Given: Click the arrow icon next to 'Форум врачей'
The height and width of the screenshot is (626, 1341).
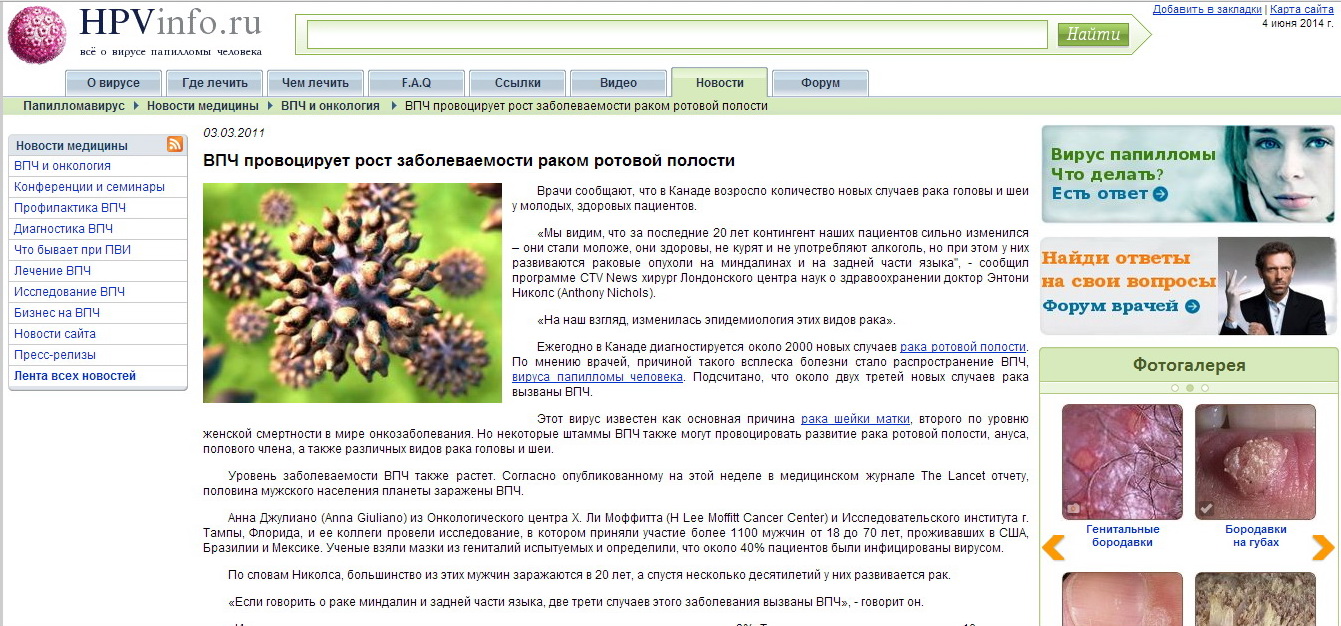Looking at the screenshot, I should (1192, 306).
